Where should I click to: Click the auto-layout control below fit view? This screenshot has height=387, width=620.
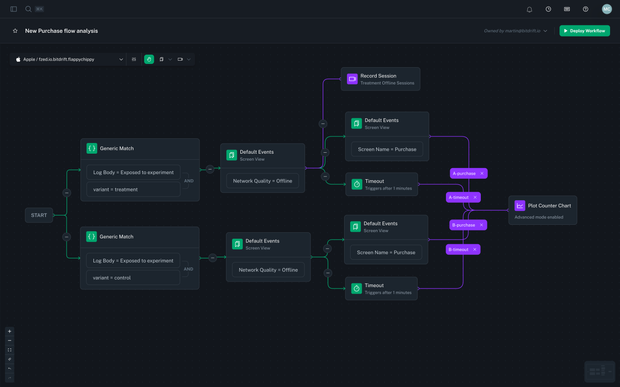pyautogui.click(x=9, y=359)
